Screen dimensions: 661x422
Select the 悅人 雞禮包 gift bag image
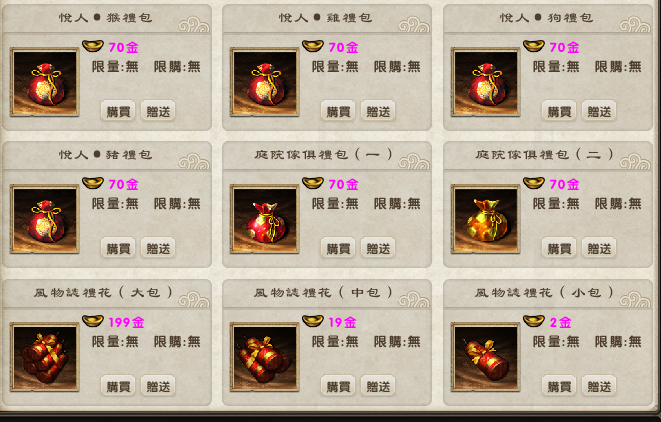click(x=265, y=82)
